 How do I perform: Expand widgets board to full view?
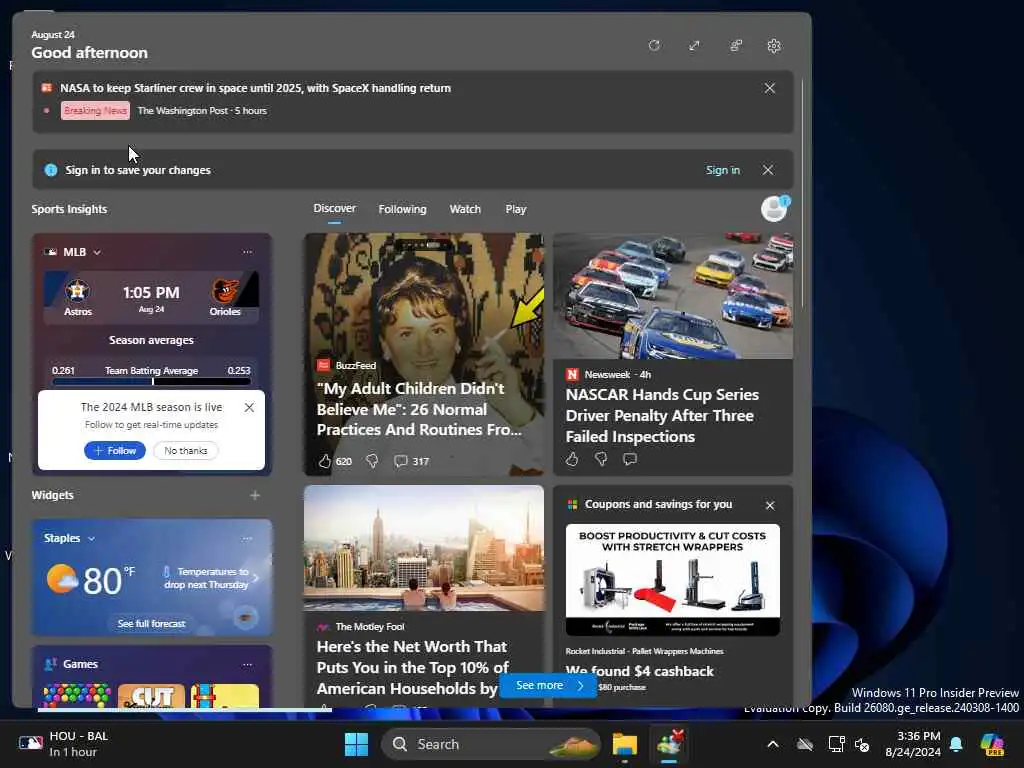point(694,46)
